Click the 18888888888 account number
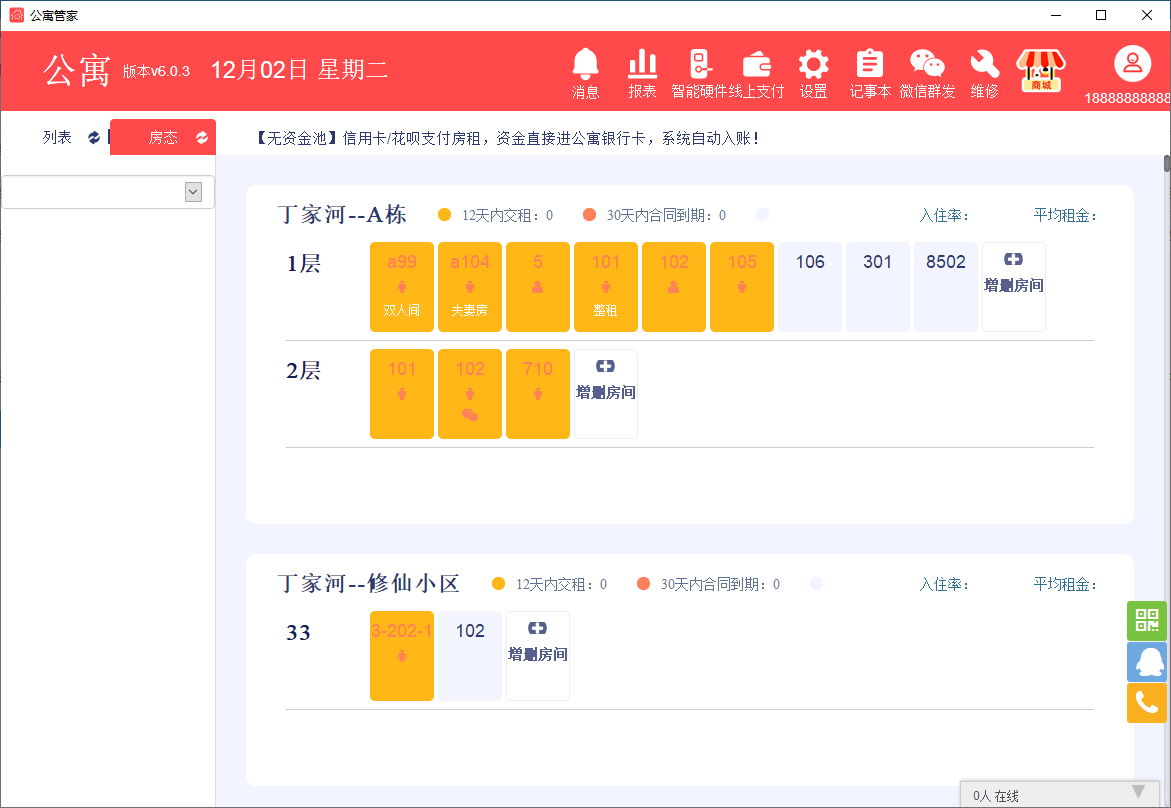 1127,98
